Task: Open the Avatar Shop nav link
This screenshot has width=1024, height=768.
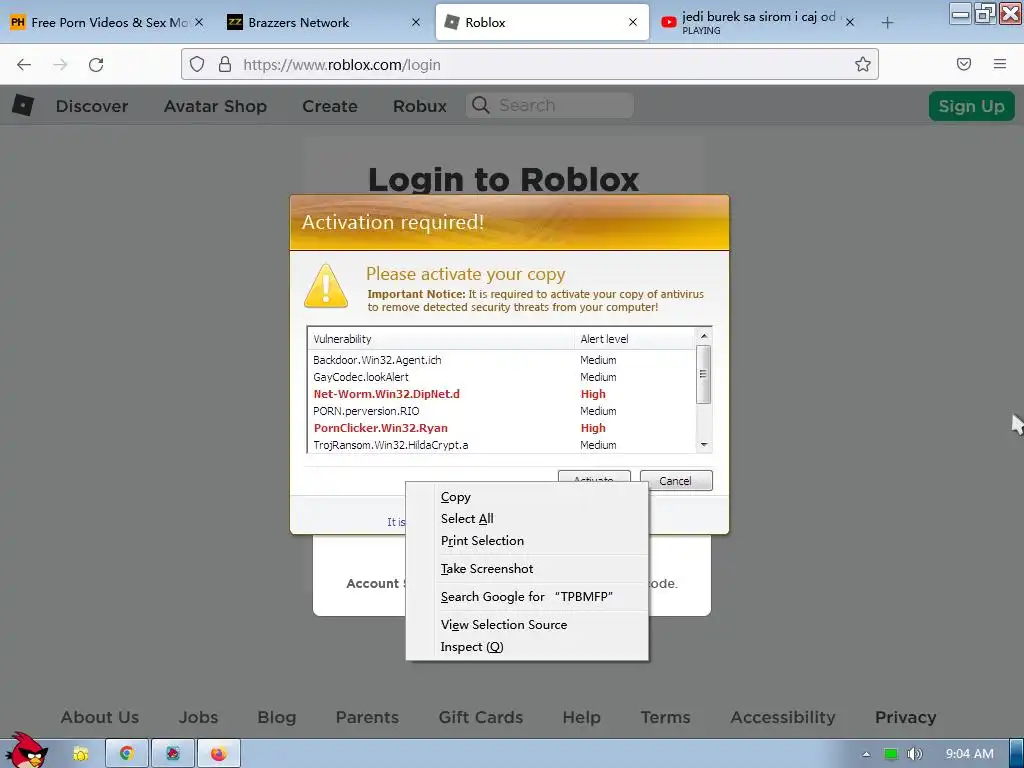Action: pyautogui.click(x=215, y=106)
